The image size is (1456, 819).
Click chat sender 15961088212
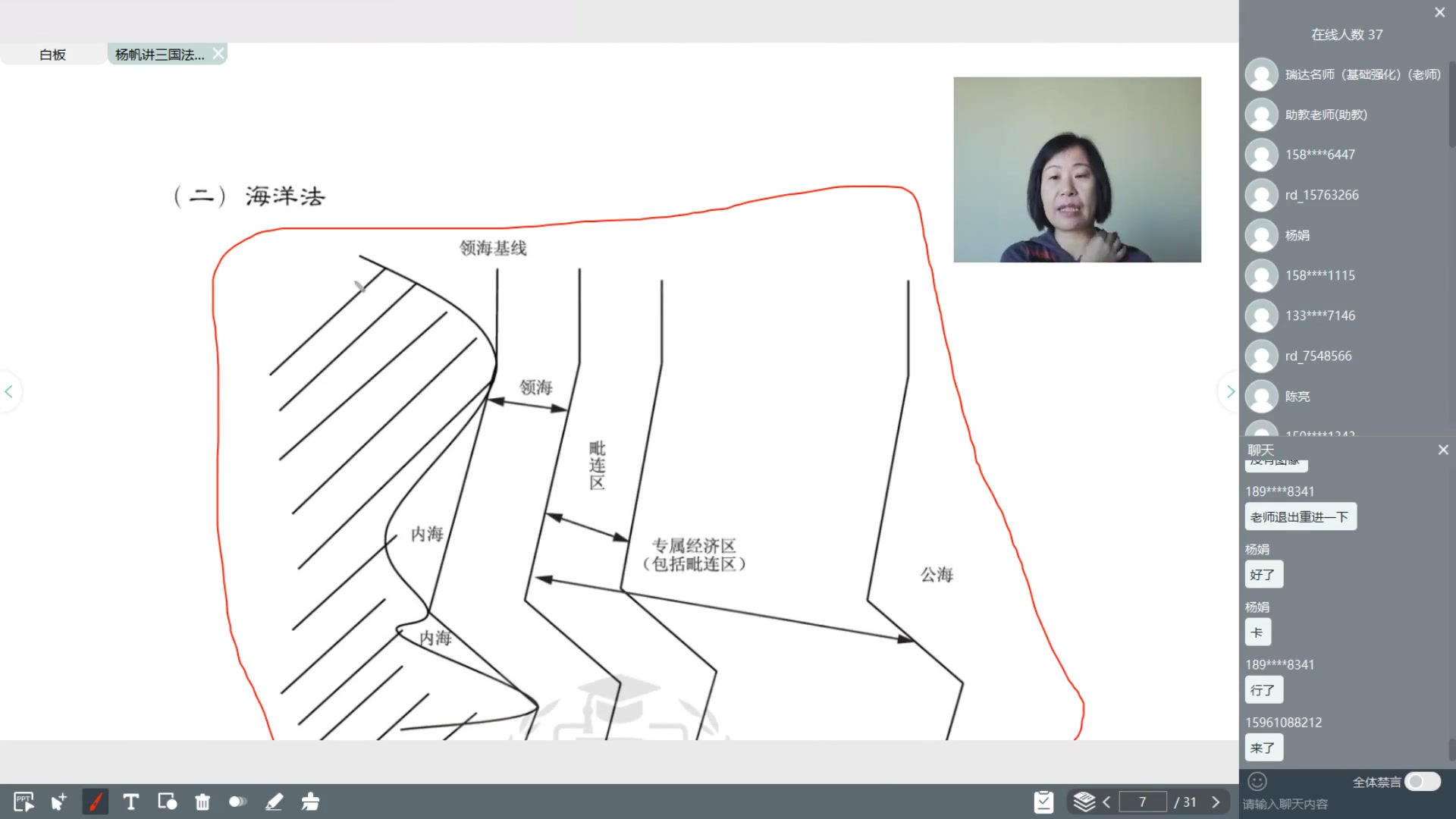(1283, 723)
